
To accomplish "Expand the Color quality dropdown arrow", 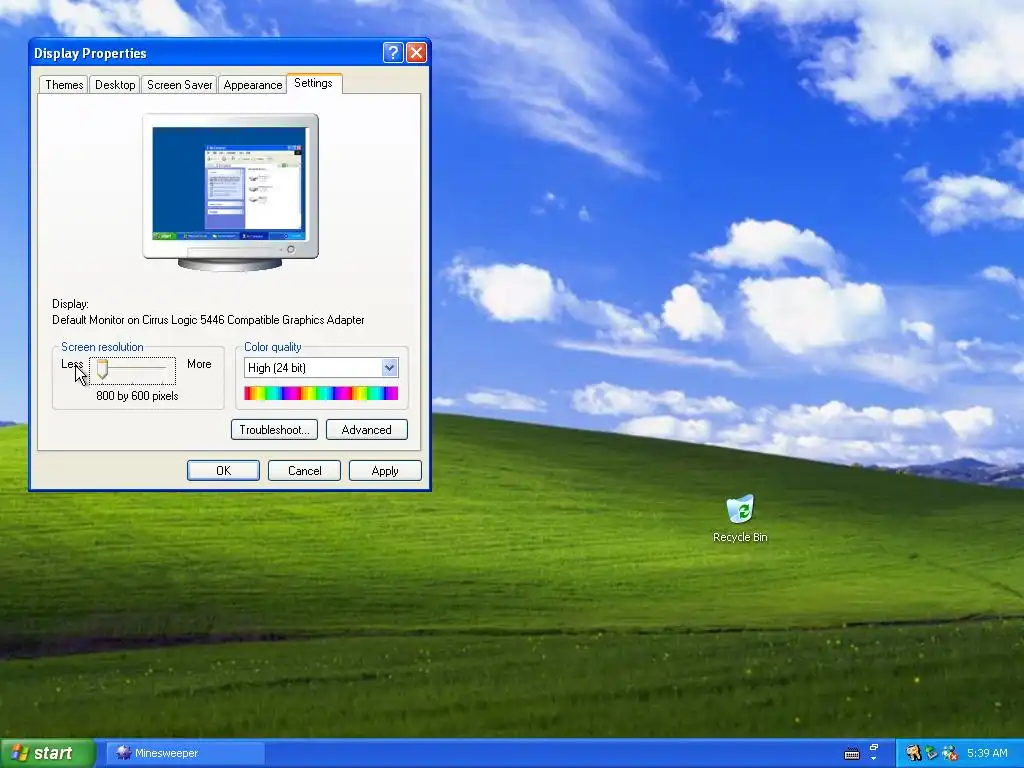I will tap(389, 368).
